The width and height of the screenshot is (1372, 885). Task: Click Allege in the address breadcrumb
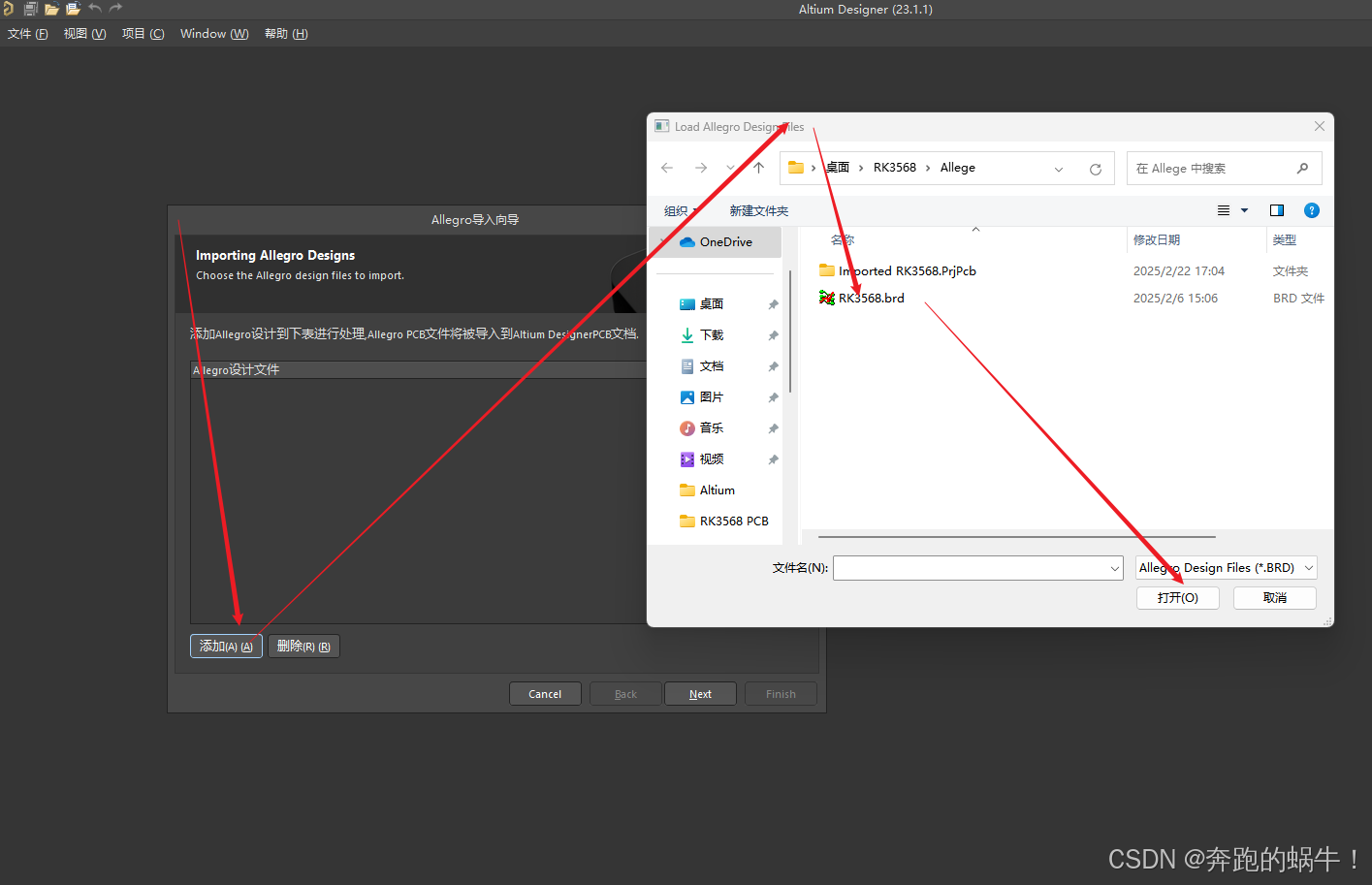(x=958, y=168)
